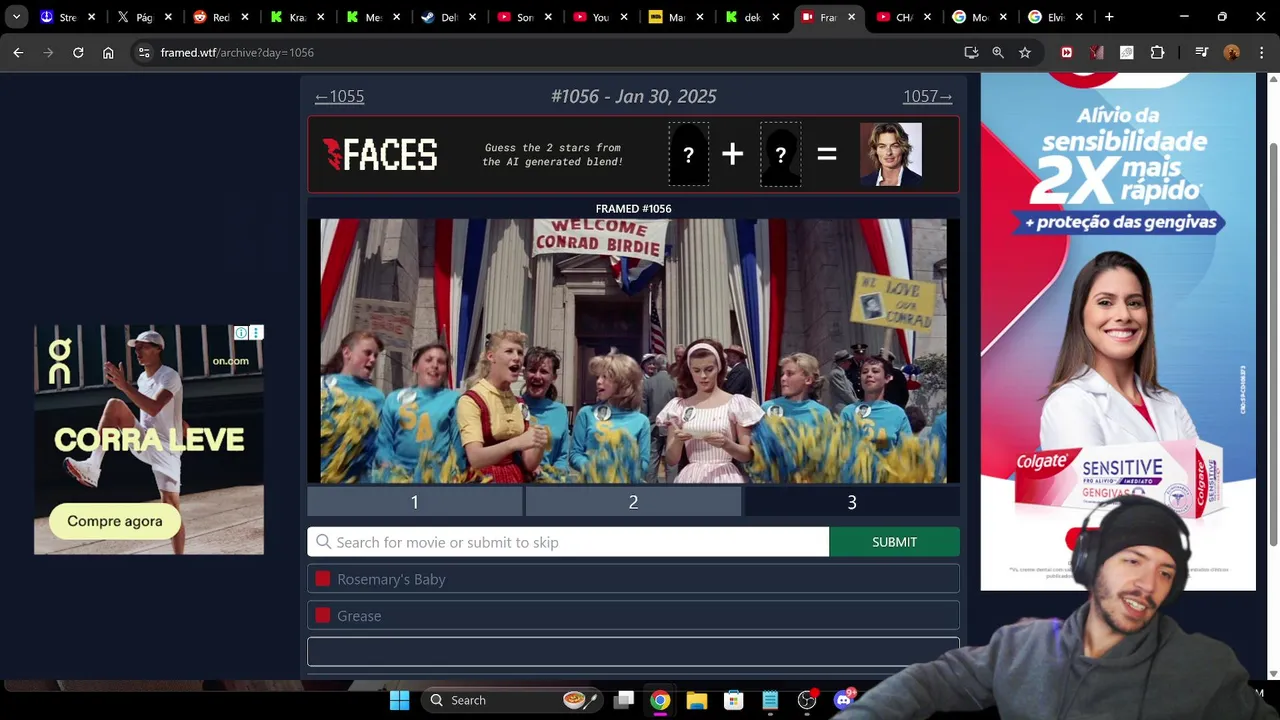Click the movie frame image

point(633,351)
